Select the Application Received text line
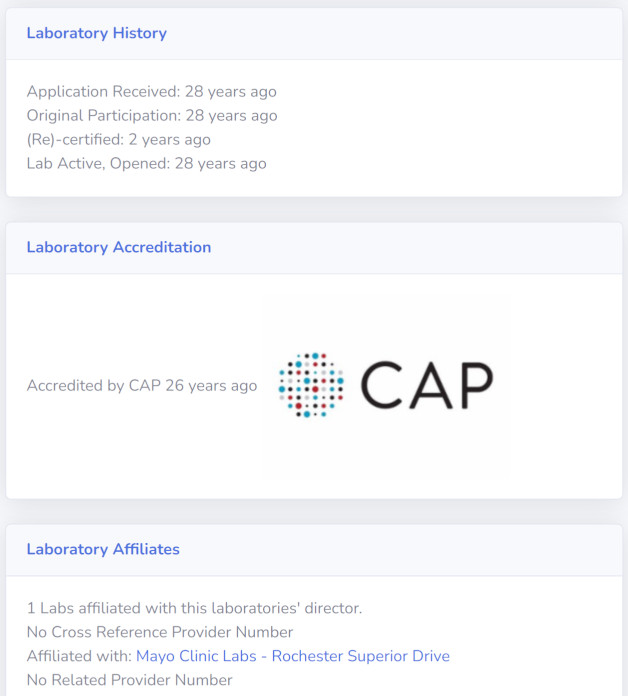 [152, 91]
